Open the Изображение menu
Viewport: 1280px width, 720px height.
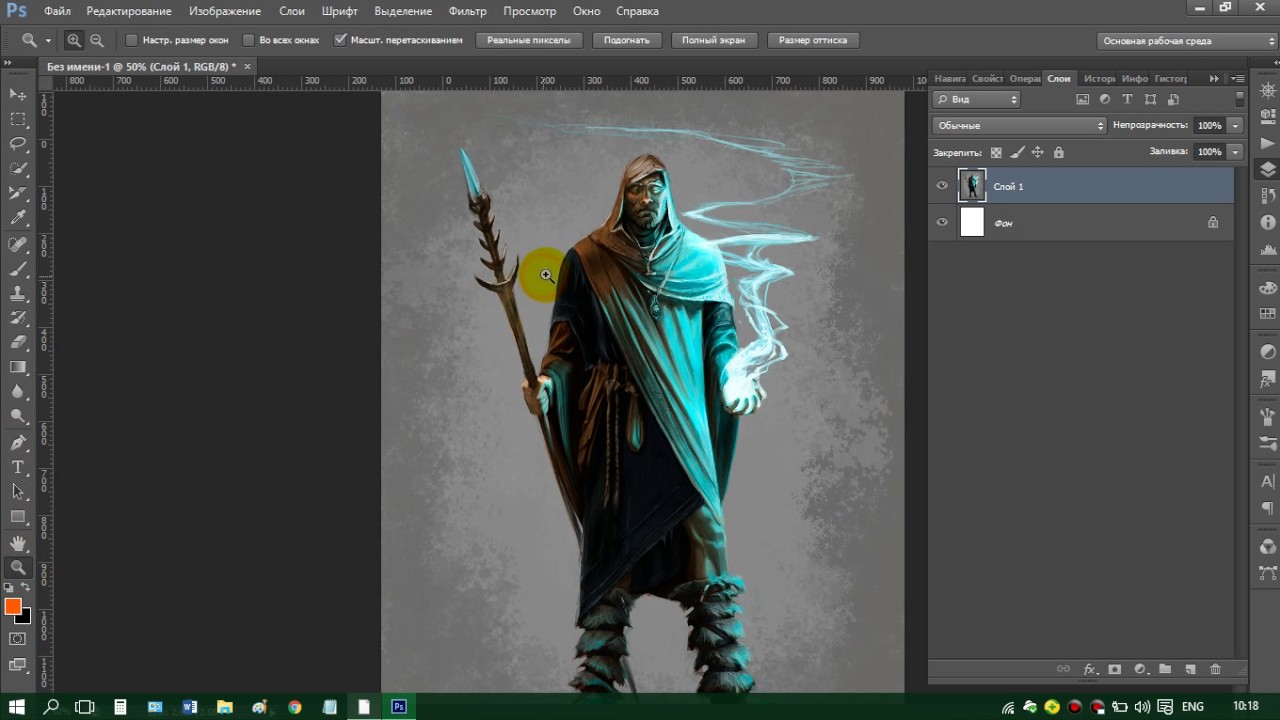tap(225, 11)
